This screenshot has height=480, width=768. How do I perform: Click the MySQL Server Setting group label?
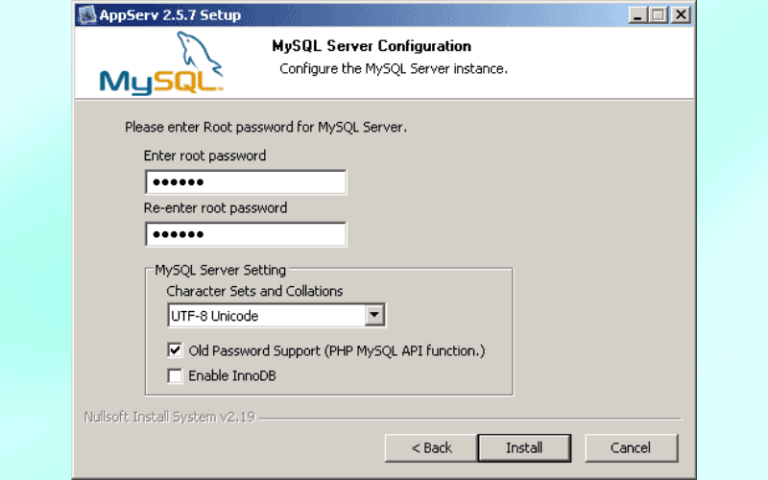pos(220,270)
